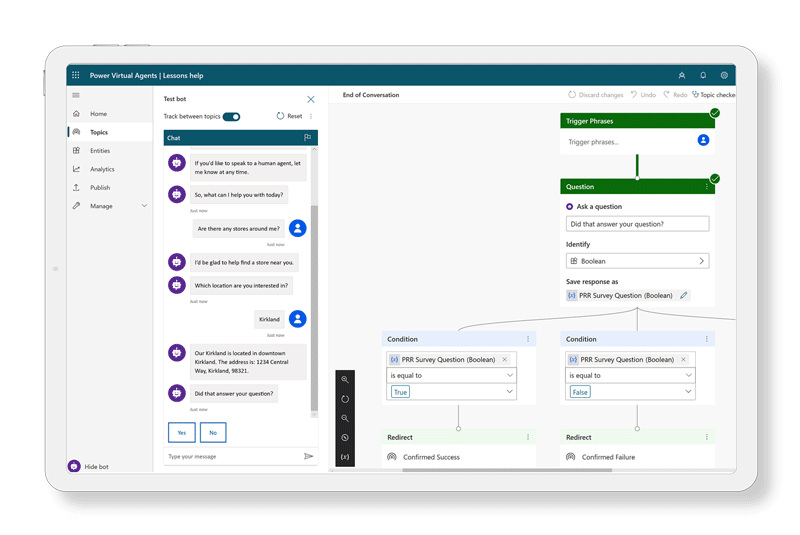Click the 'Are there any stores around me?' message
The height and width of the screenshot is (535, 800).
click(238, 228)
